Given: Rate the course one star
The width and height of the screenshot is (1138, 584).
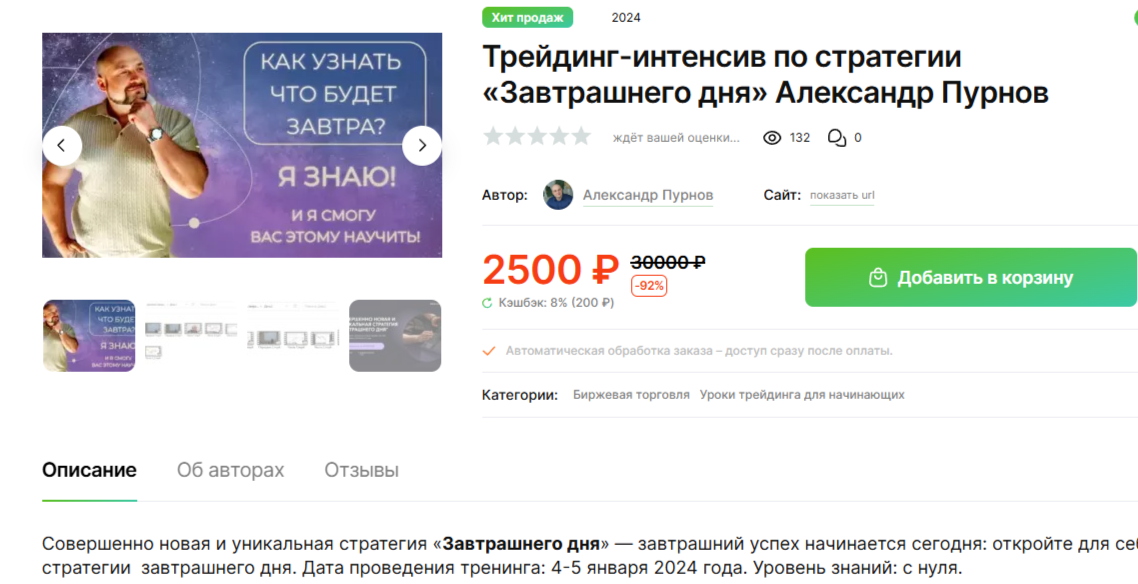Looking at the screenshot, I should (x=494, y=136).
